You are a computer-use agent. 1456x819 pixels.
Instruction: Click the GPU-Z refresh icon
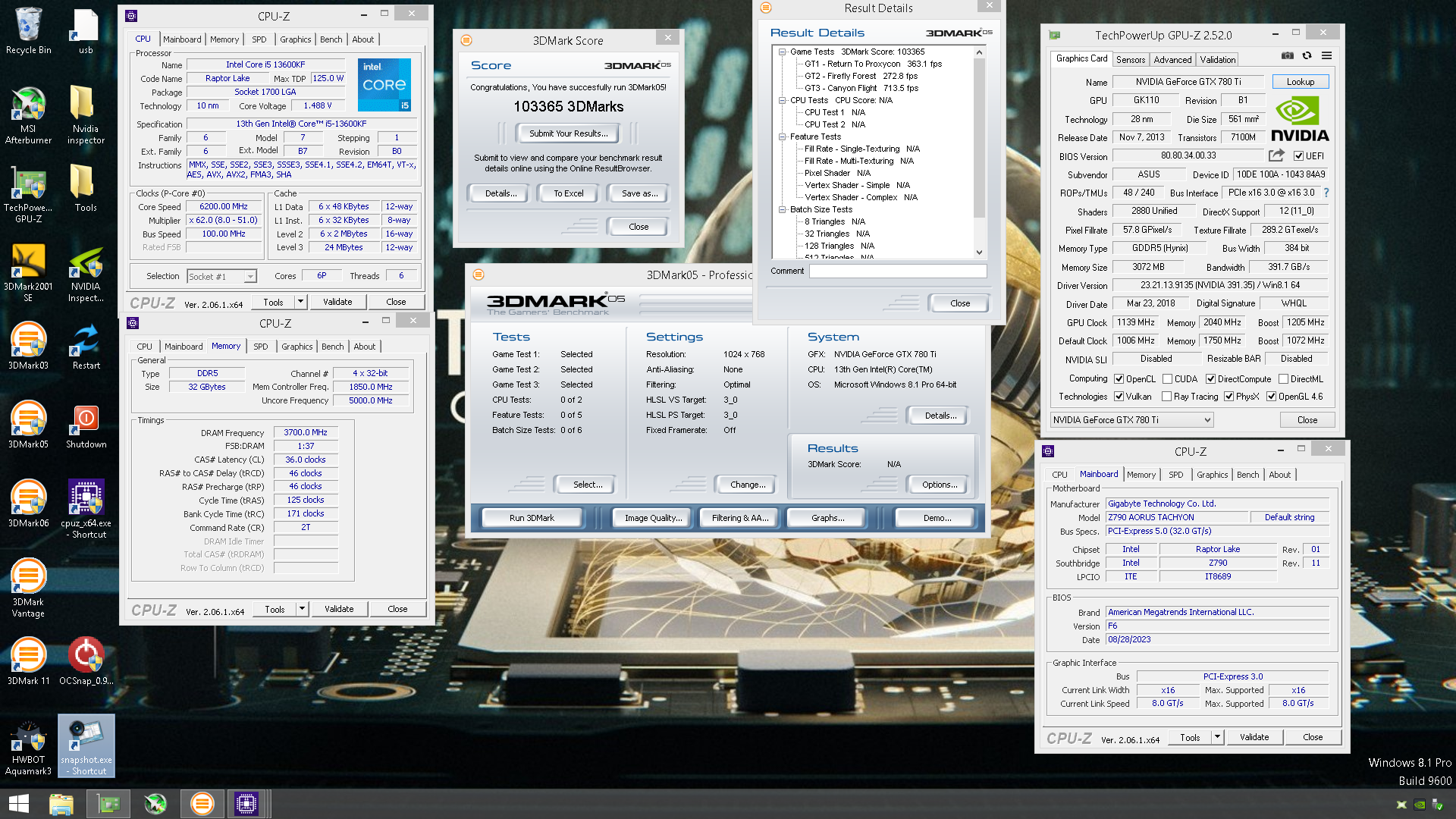[1307, 55]
